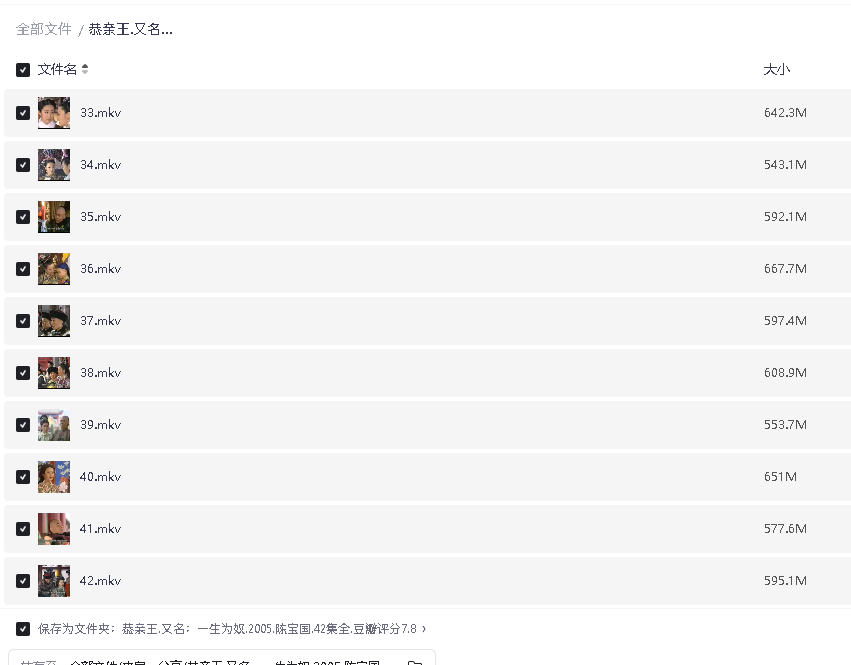The image size is (851, 665).
Task: Click the 40.mkv video thumbnail icon
Action: pos(54,477)
